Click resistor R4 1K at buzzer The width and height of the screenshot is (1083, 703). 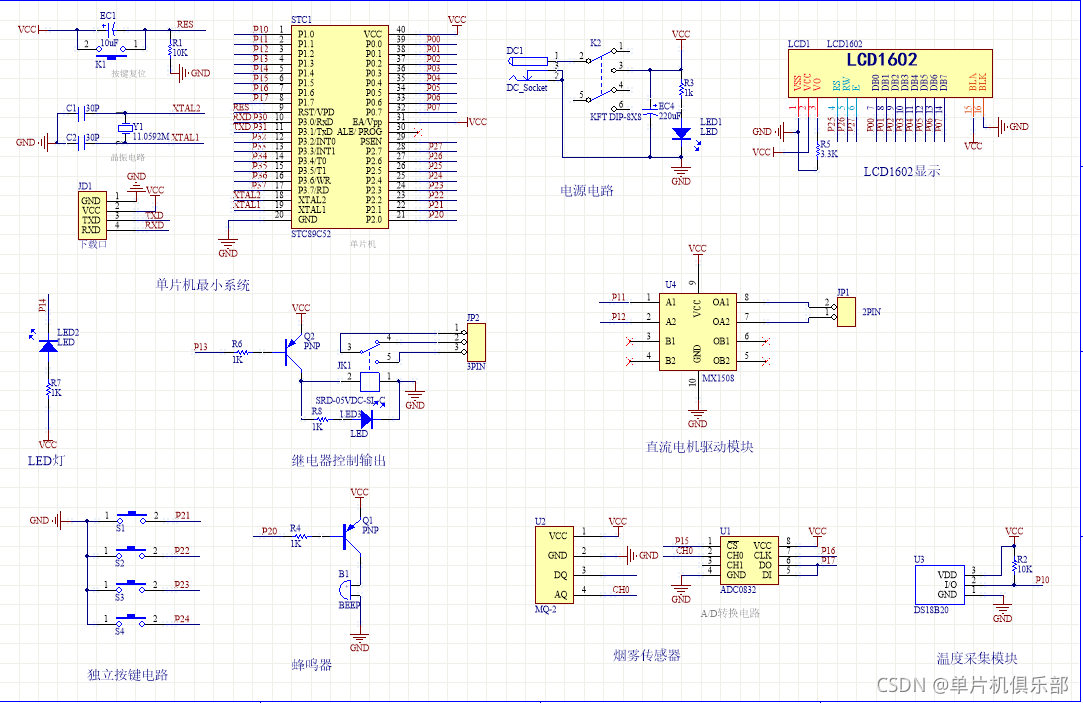point(301,535)
